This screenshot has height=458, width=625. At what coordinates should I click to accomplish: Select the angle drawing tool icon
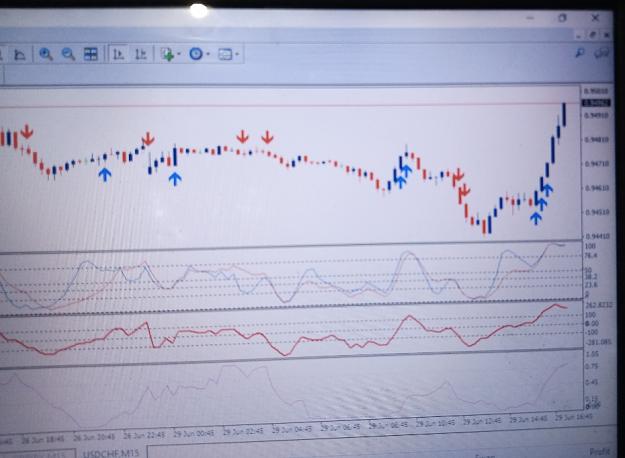coord(20,54)
